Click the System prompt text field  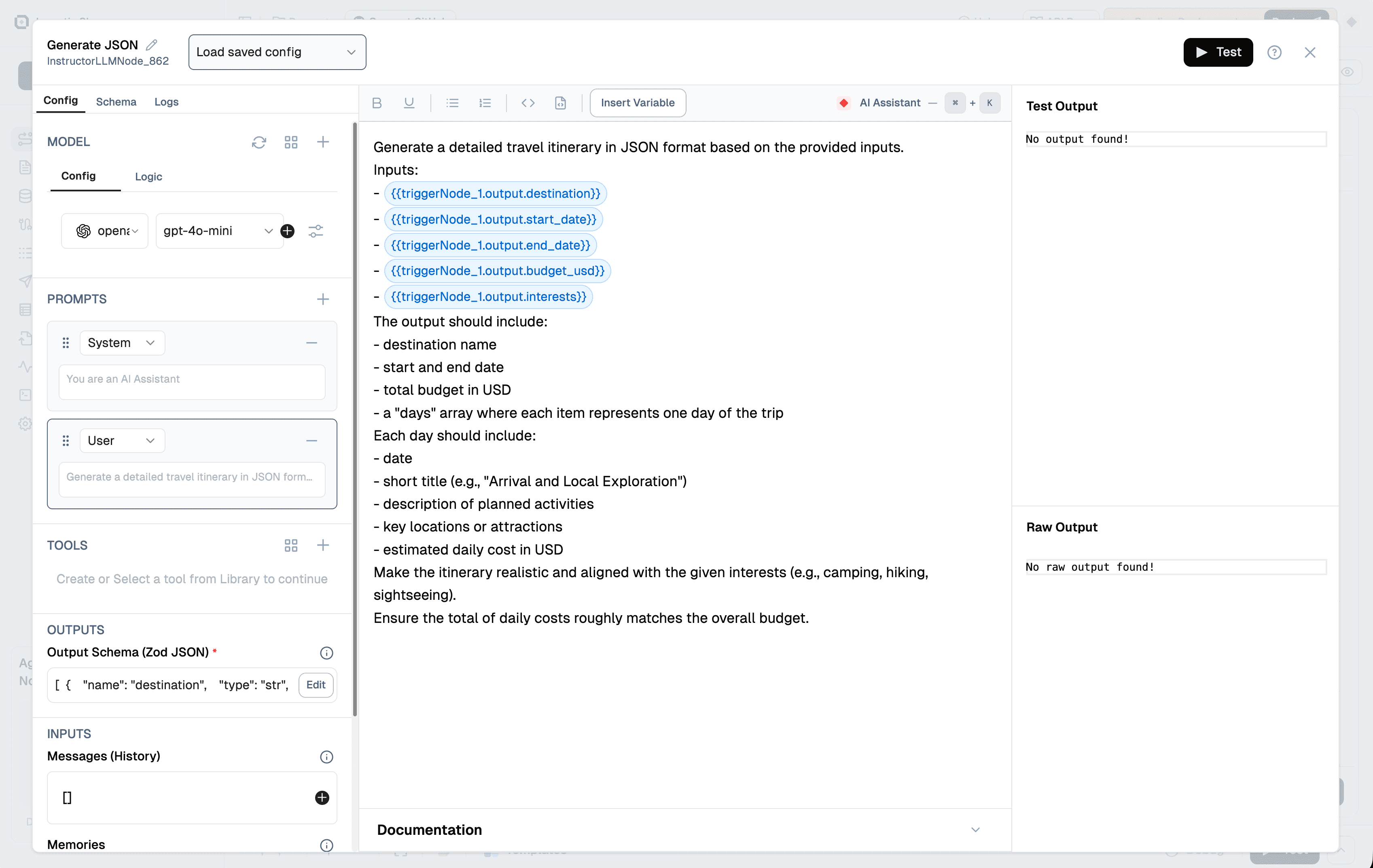[x=192, y=381]
